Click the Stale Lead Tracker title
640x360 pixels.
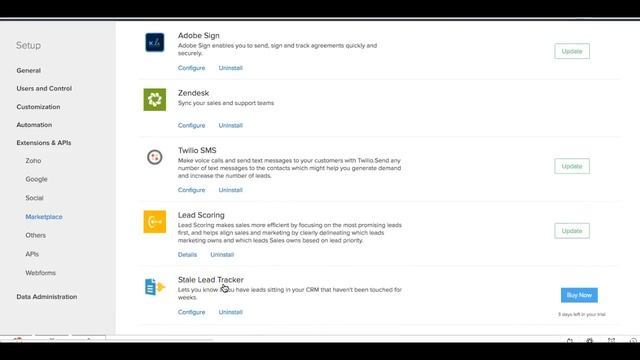pos(211,280)
